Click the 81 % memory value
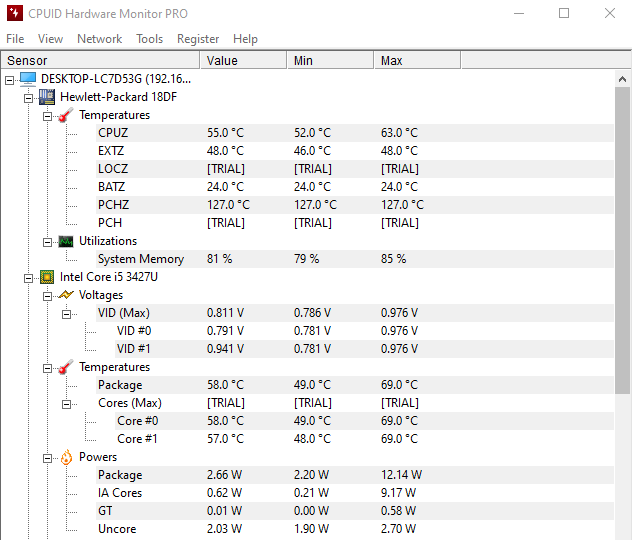 220,259
